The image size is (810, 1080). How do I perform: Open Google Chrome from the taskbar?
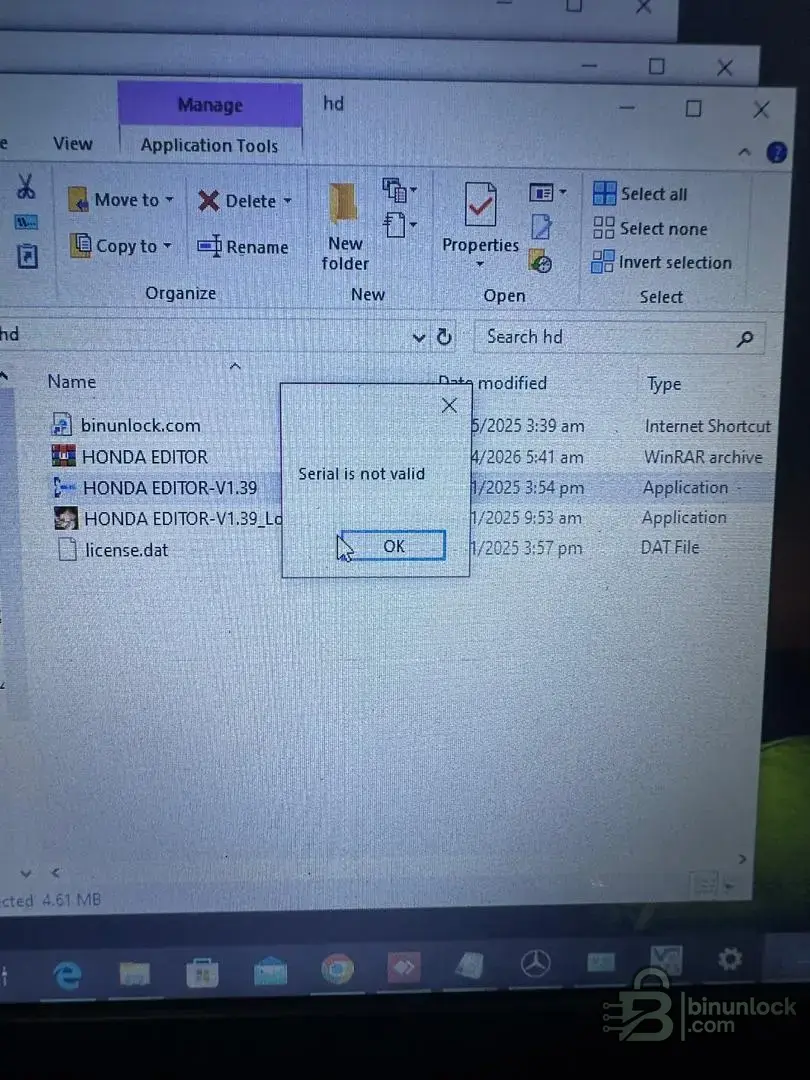point(337,969)
